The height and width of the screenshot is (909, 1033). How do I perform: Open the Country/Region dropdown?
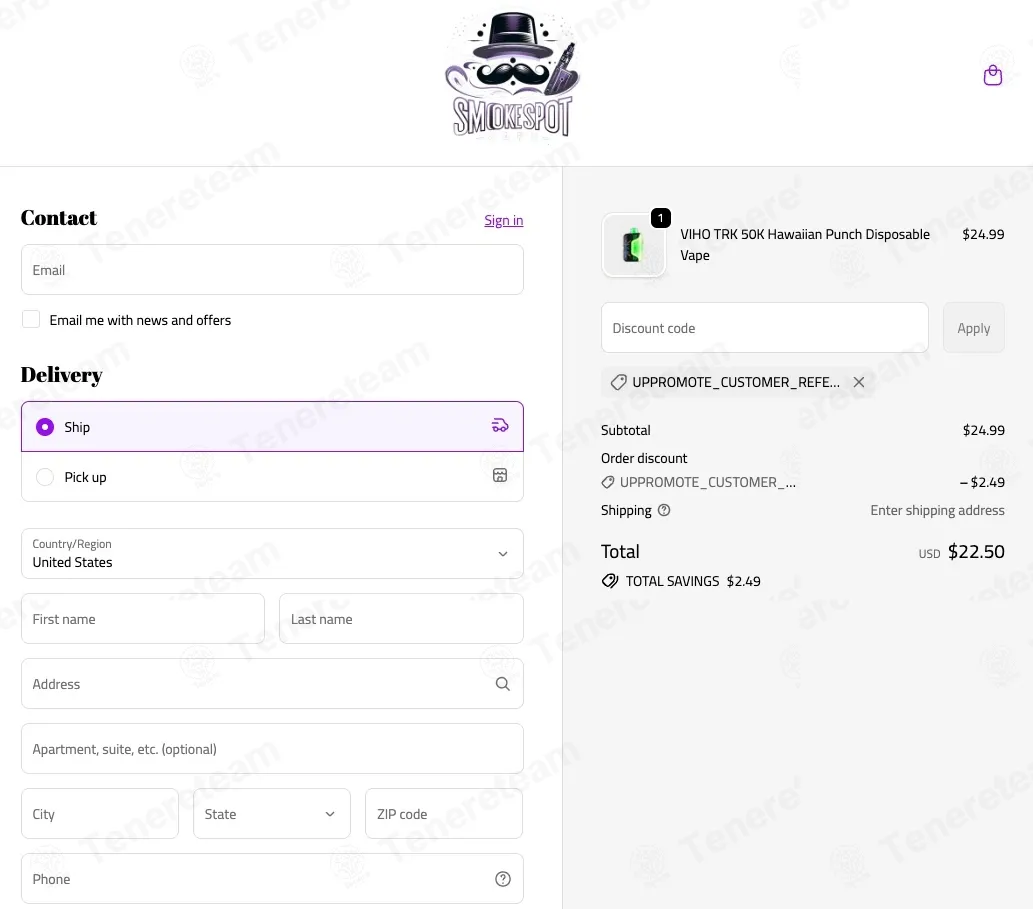click(272, 553)
